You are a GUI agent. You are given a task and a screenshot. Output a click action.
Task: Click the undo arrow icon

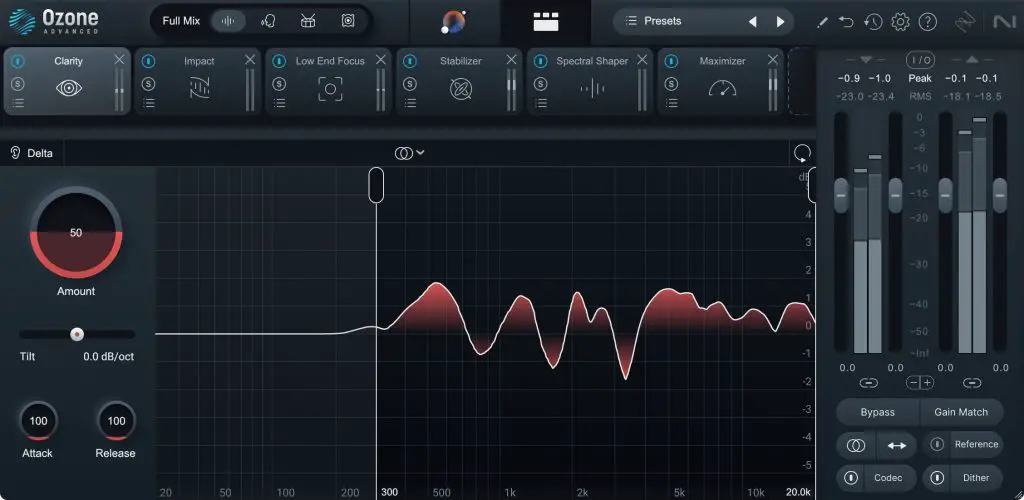tap(846, 22)
